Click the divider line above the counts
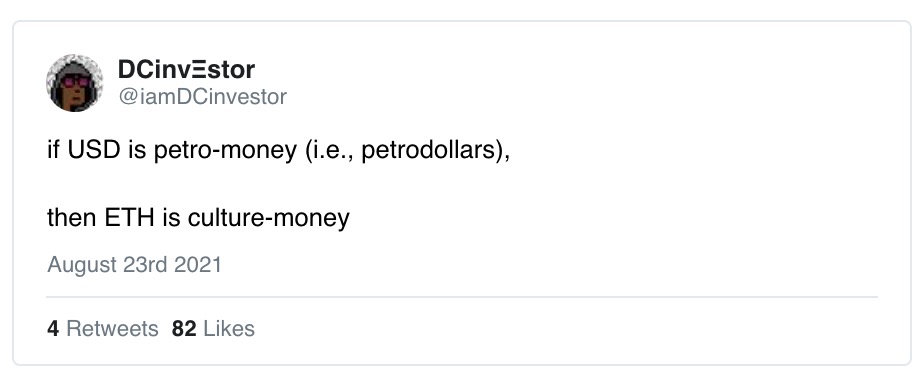922x378 pixels. pyautogui.click(x=462, y=297)
